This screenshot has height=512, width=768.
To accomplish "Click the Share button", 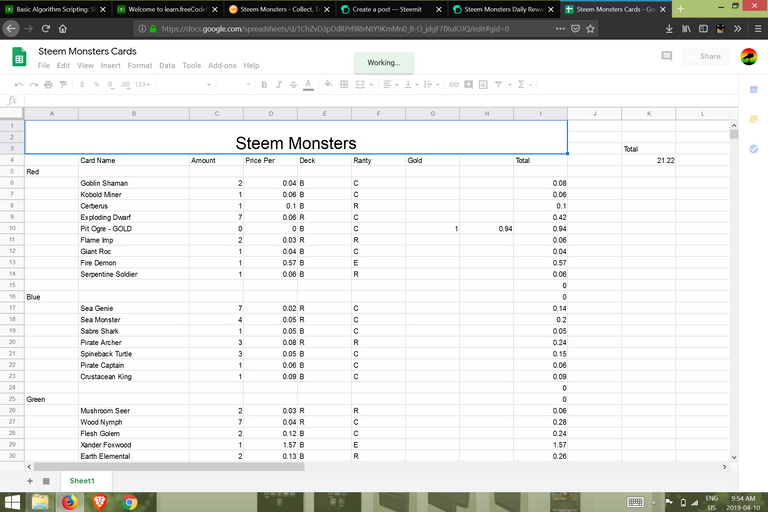I will pyautogui.click(x=706, y=56).
